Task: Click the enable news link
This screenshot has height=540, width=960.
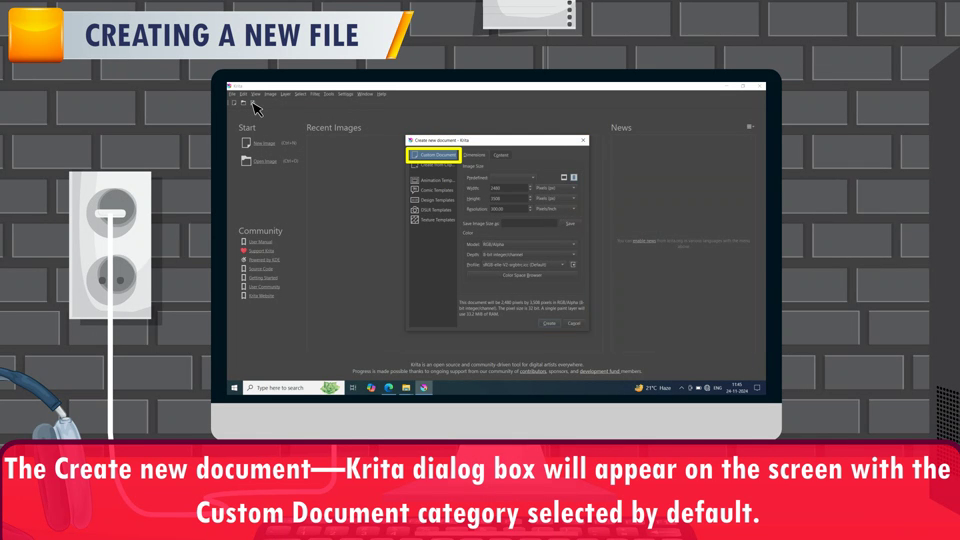Action: coord(644,241)
